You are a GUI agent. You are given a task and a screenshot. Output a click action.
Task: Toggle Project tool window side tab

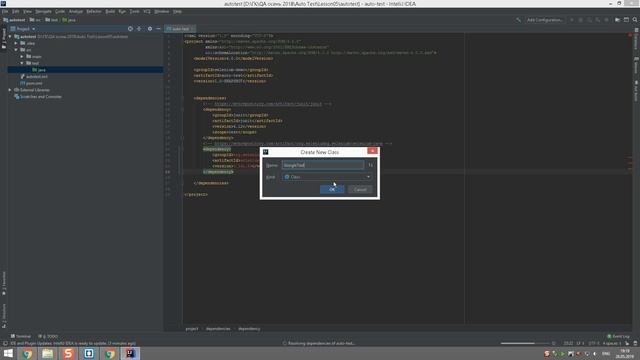tap(4, 38)
